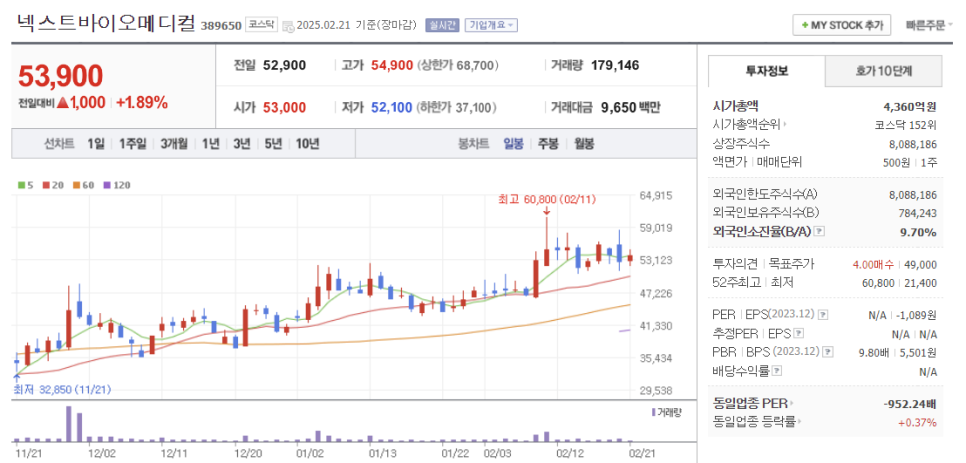Viewport: 966px width, 463px height.
Task: Open the 빠른주문 dropdown
Action: pos(929,26)
